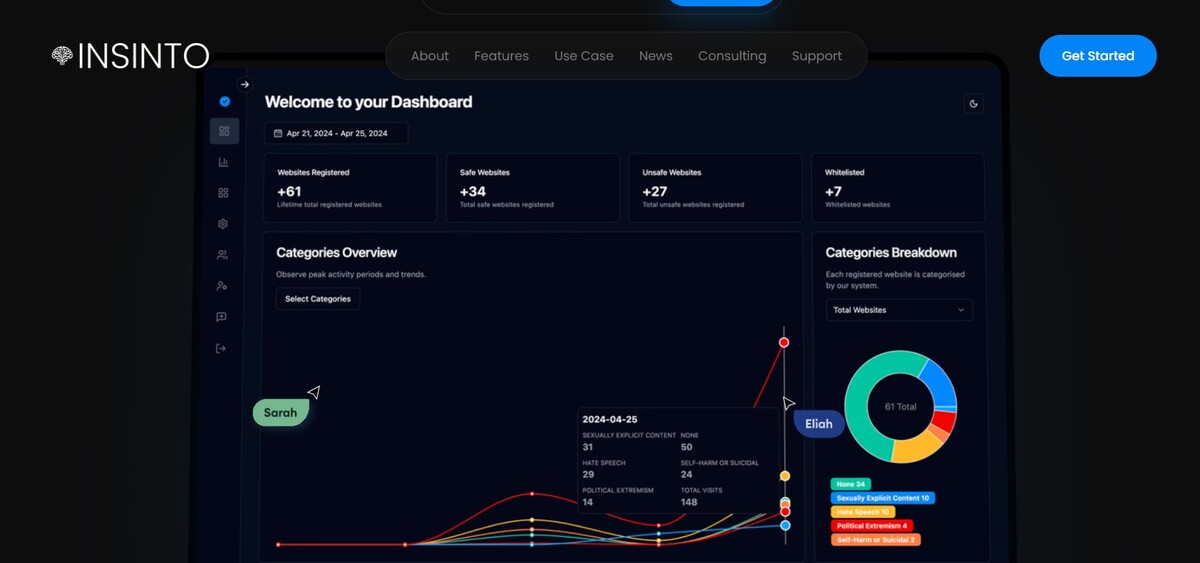Click the users group icon in sidebar
This screenshot has width=1200, height=563.
(223, 255)
